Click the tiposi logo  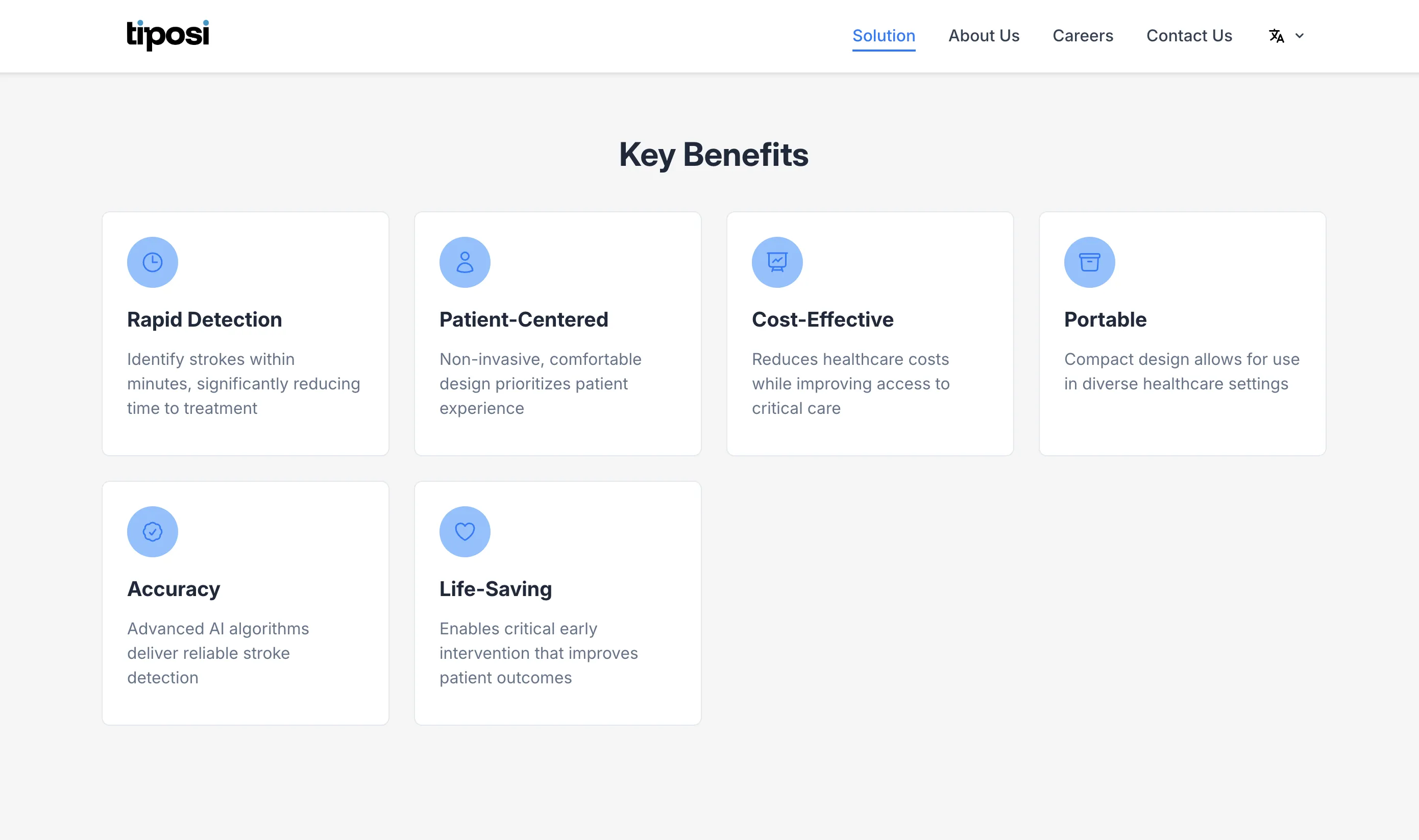[167, 35]
